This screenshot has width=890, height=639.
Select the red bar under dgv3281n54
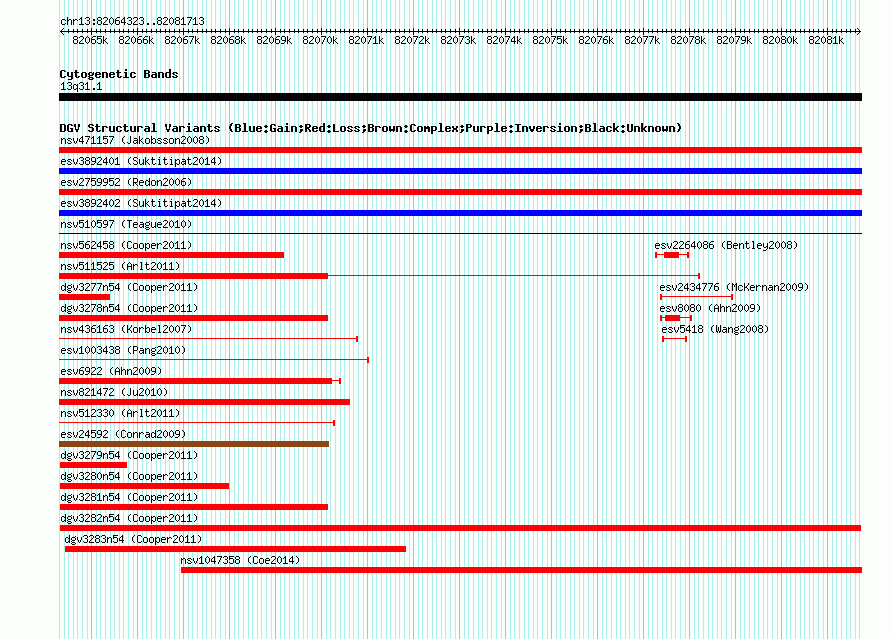[194, 507]
